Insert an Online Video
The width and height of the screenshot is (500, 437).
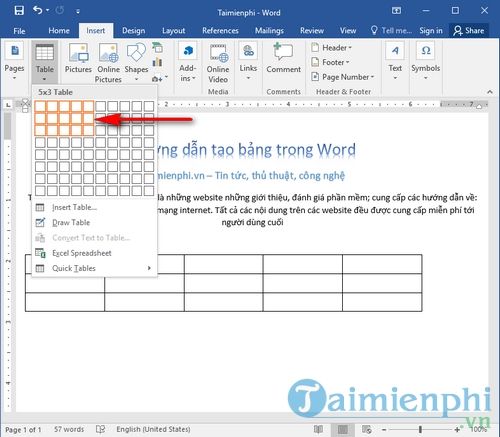click(x=218, y=63)
